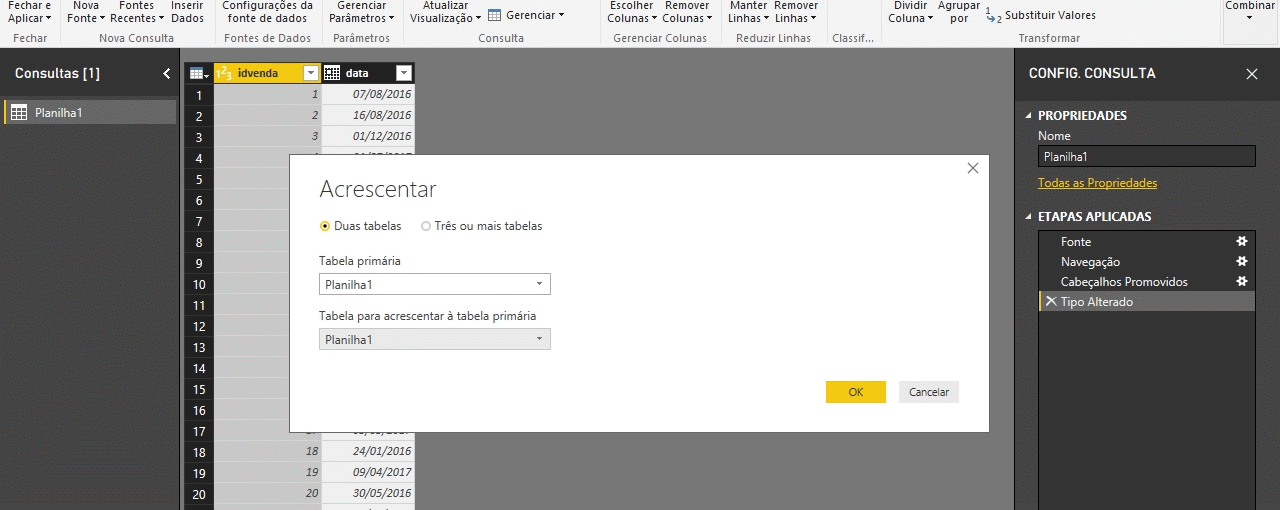The width and height of the screenshot is (1280, 510).
Task: Collapse the Consultas pane with the chevron
Action: 167,74
